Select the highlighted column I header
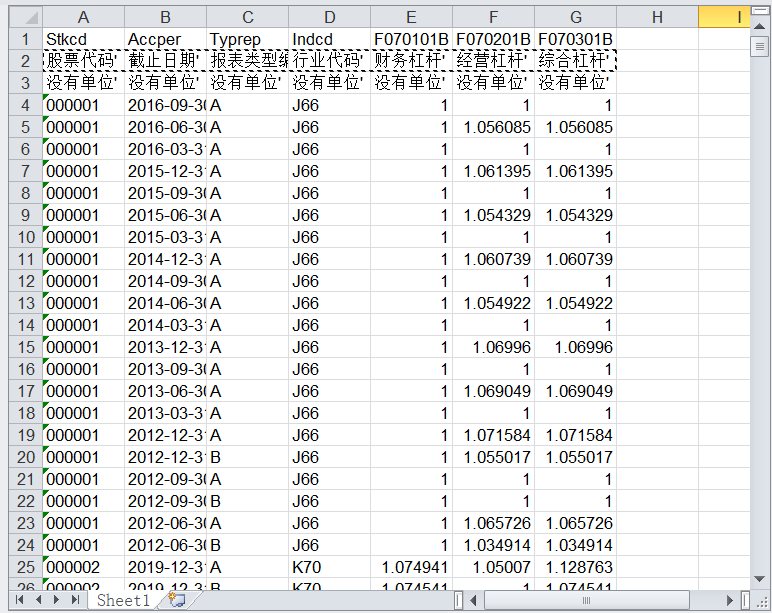Viewport: 772px width, 613px height. pos(738,17)
